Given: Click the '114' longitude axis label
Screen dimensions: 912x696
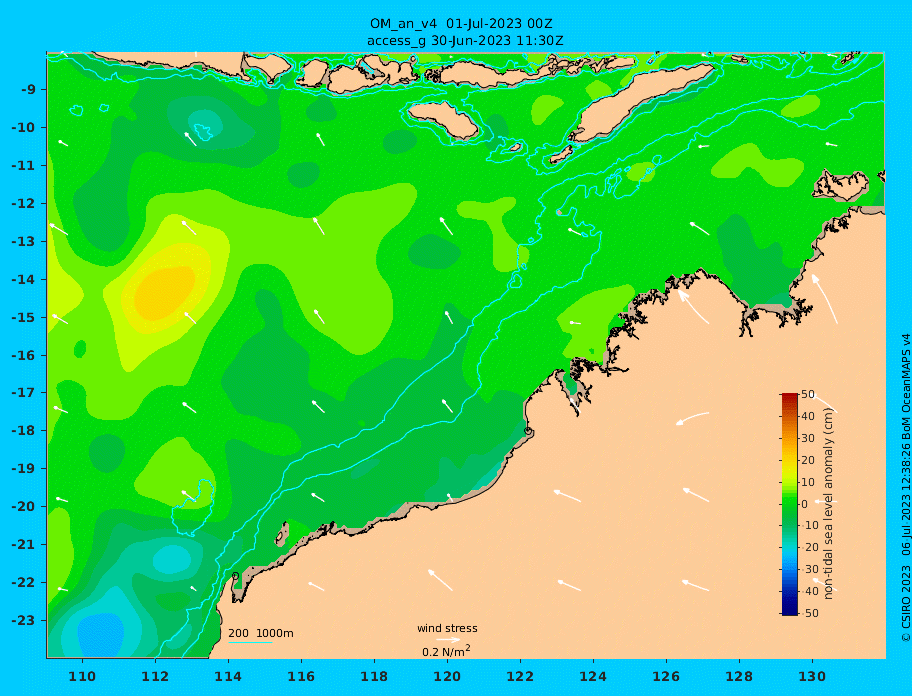Looking at the screenshot, I should [x=228, y=676].
